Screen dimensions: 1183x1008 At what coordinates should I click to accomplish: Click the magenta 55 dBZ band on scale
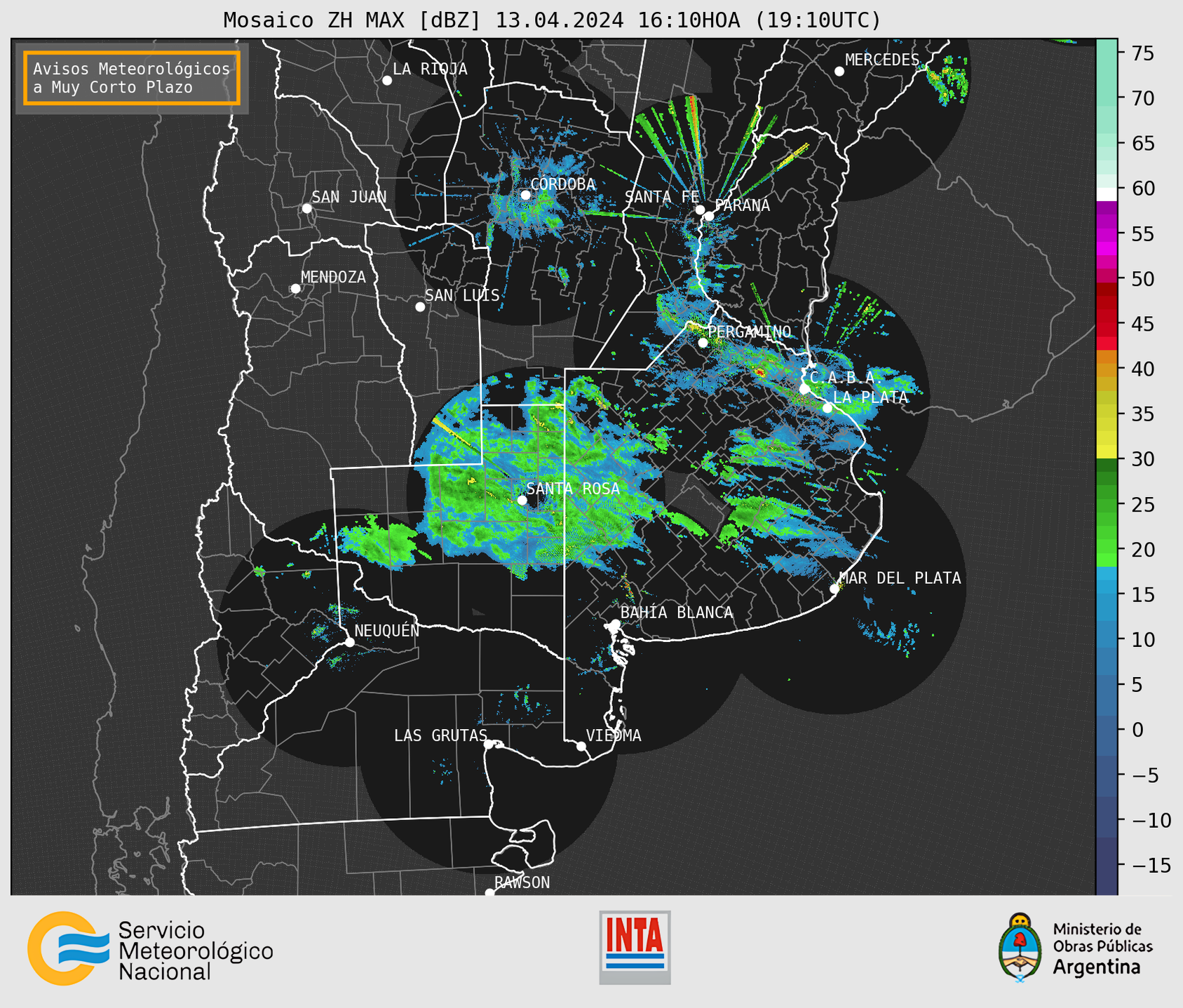click(x=1107, y=233)
